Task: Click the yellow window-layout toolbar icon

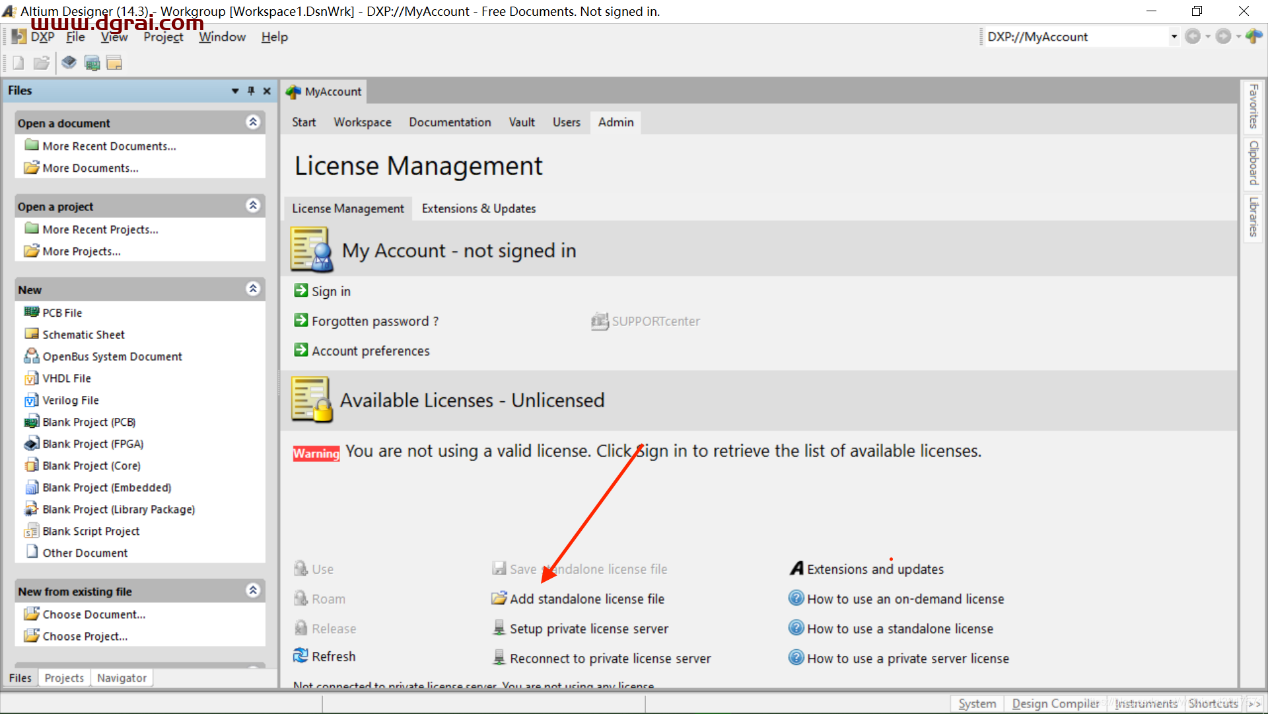Action: (x=114, y=63)
